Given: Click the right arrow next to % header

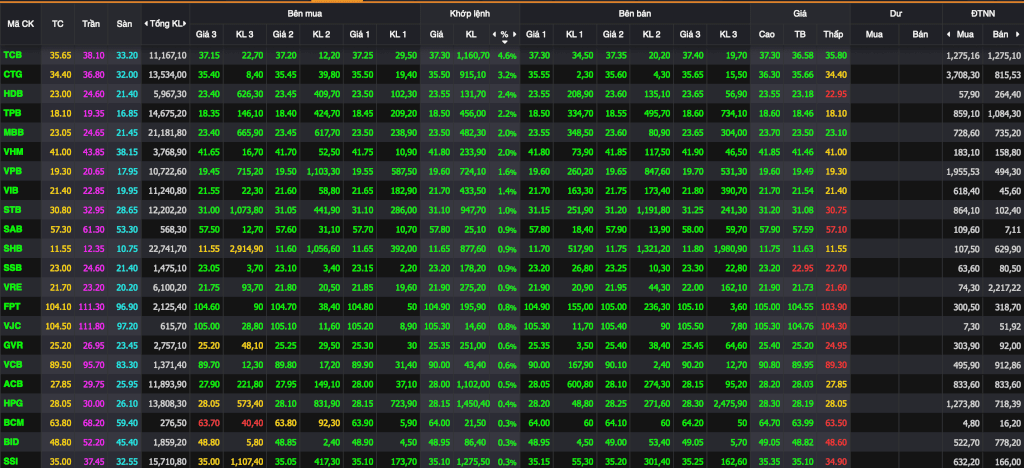Looking at the screenshot, I should point(514,34).
